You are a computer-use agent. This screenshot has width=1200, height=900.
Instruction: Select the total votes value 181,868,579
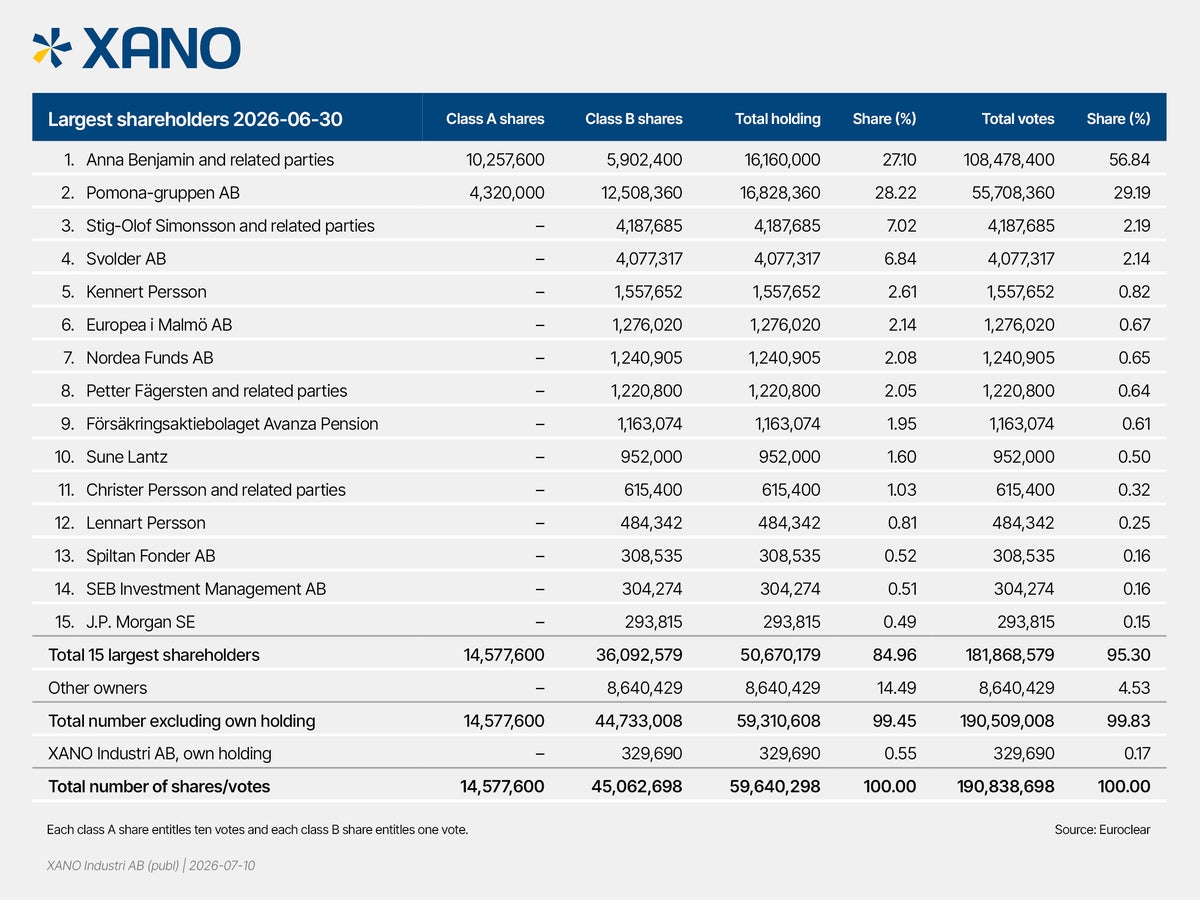pyautogui.click(x=1009, y=655)
